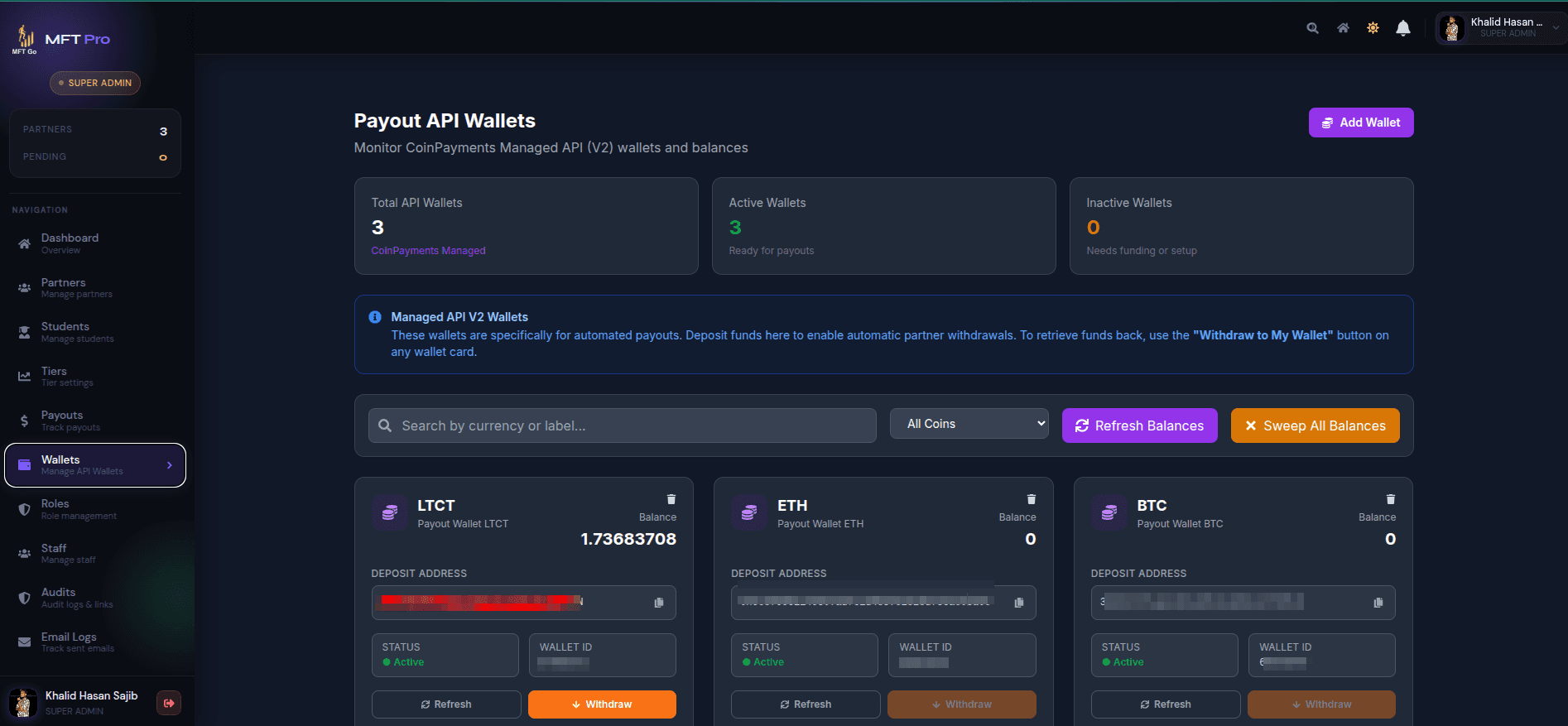Refresh the LTCT wallet
The width and height of the screenshot is (1568, 726).
[x=446, y=704]
